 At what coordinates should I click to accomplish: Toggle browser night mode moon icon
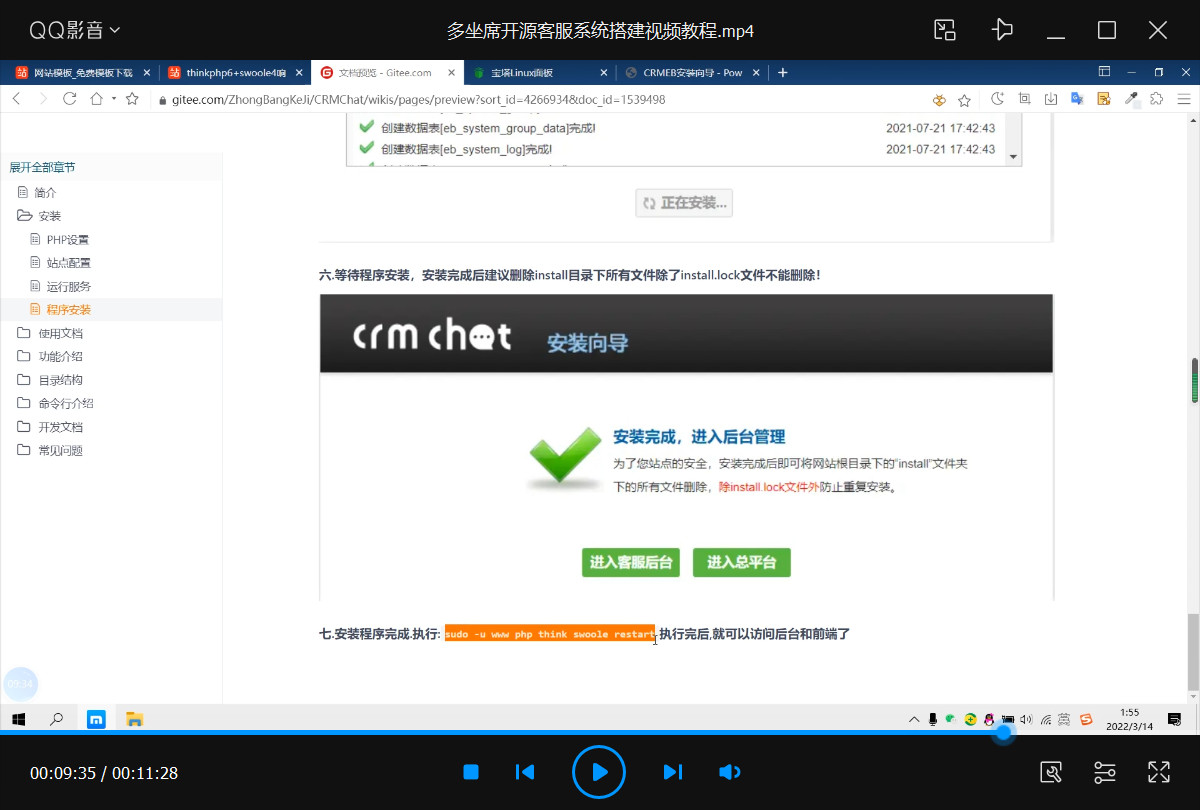coord(998,99)
